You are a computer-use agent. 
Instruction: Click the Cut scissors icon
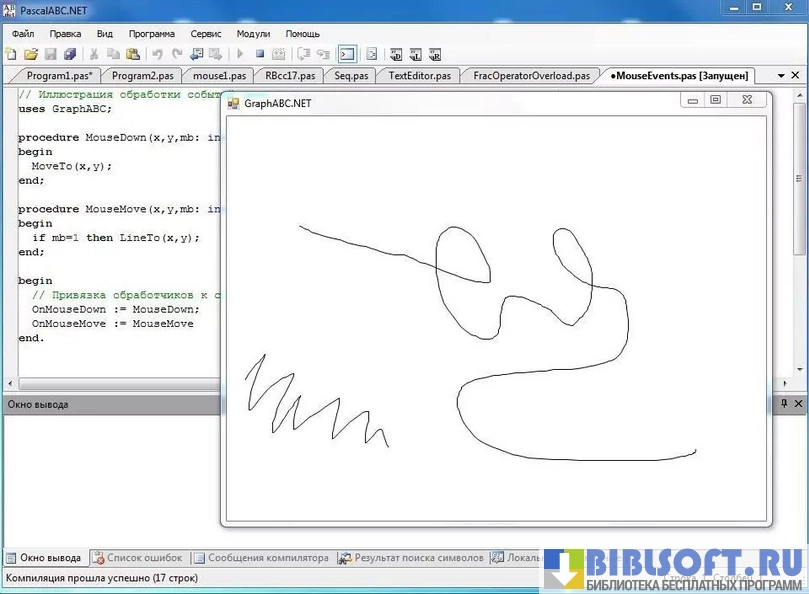click(x=94, y=54)
